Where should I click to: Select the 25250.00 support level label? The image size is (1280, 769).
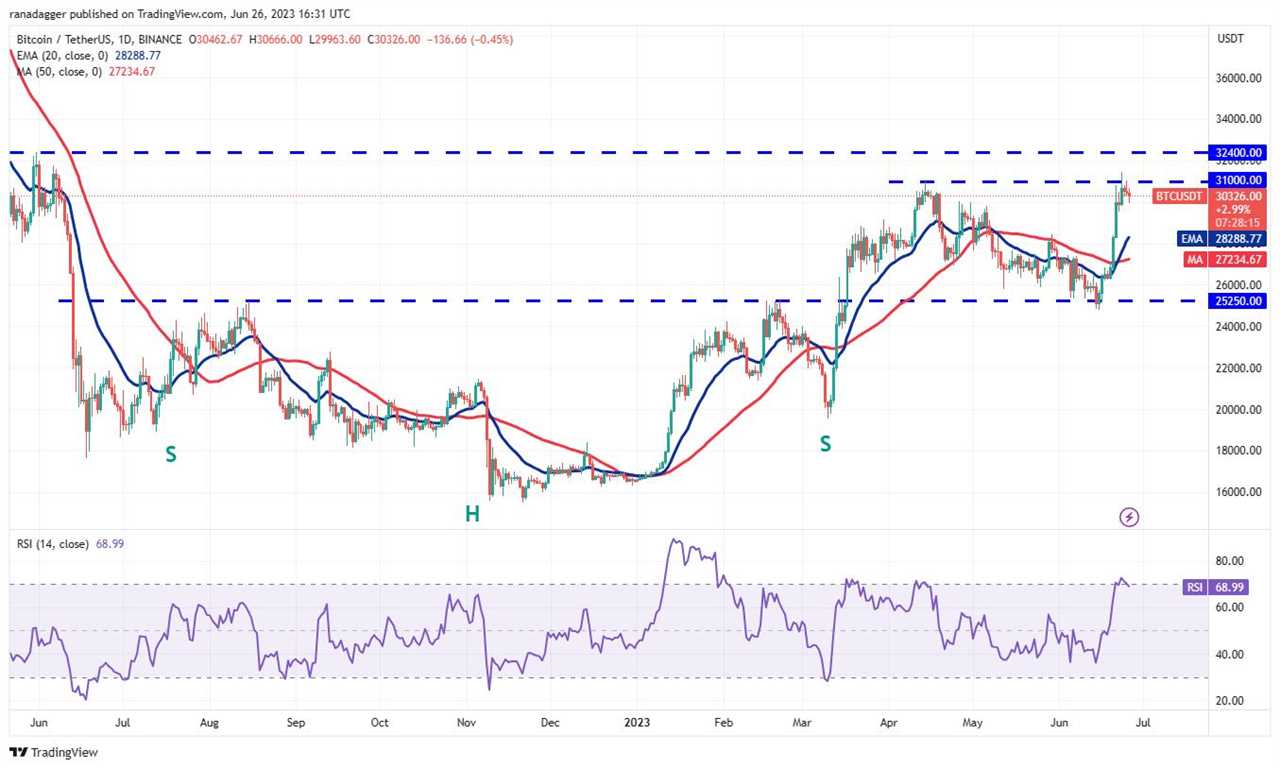point(1239,300)
